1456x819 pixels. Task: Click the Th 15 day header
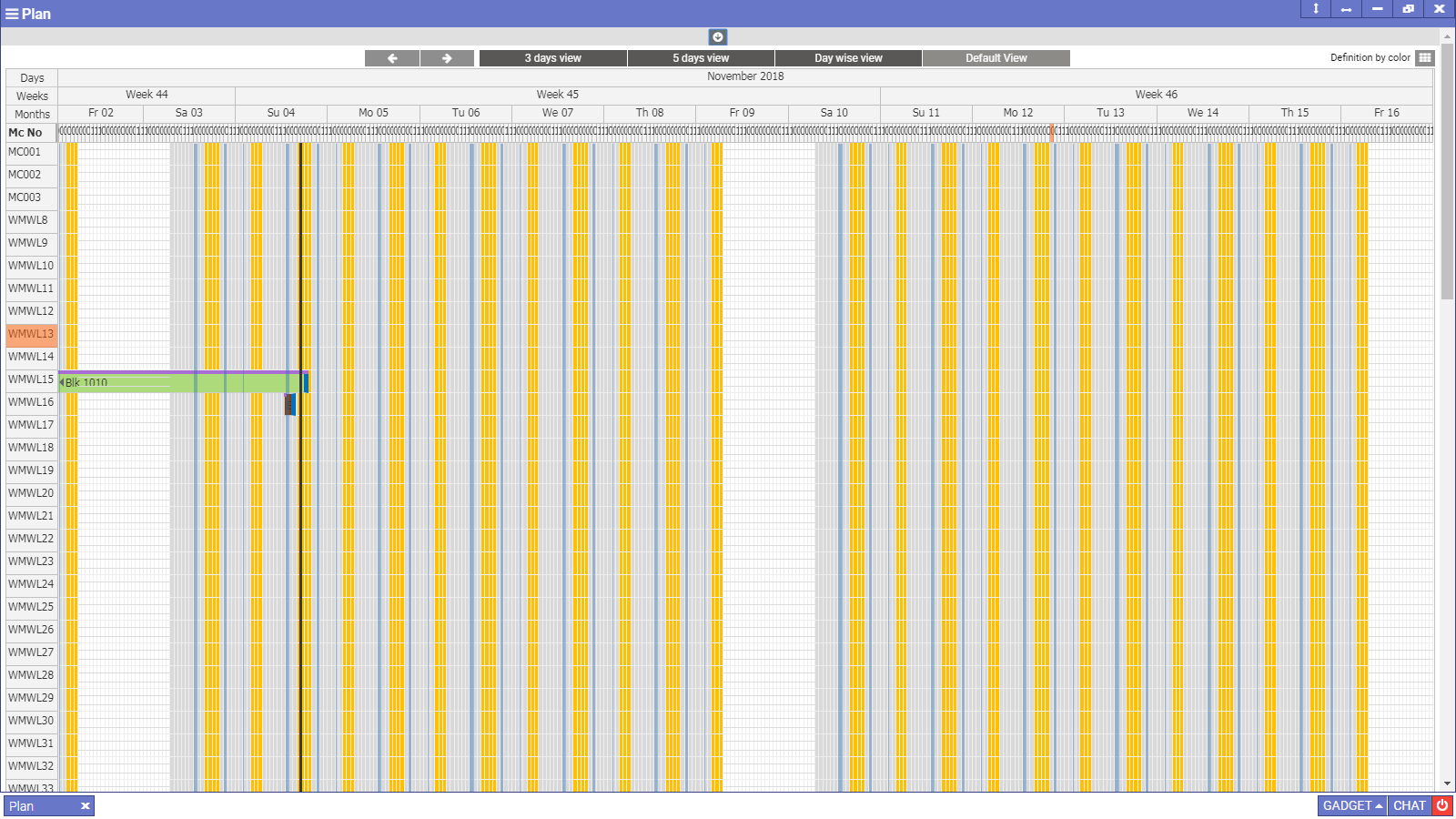pos(1295,113)
